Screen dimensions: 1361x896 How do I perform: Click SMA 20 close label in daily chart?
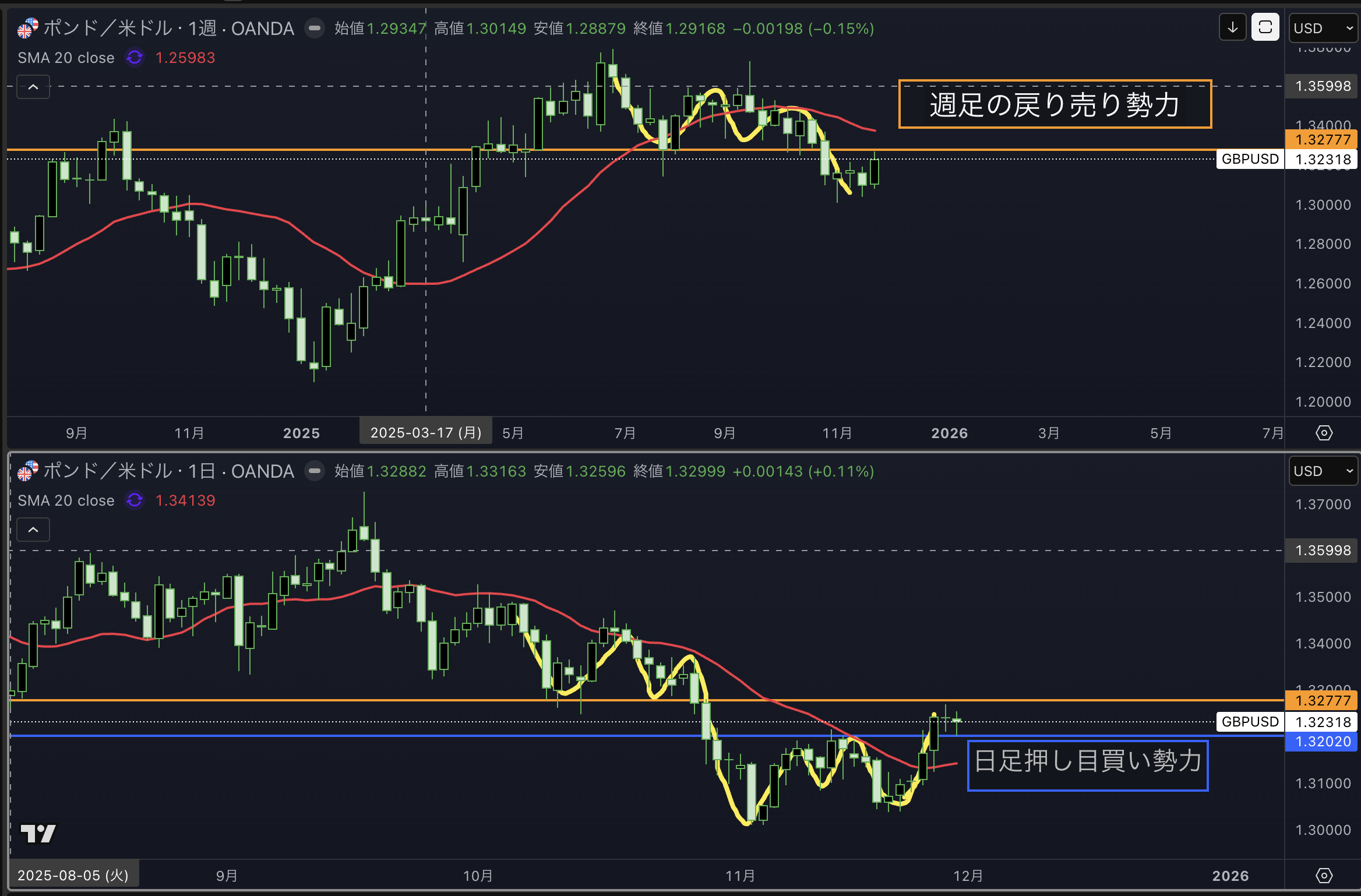(x=66, y=500)
